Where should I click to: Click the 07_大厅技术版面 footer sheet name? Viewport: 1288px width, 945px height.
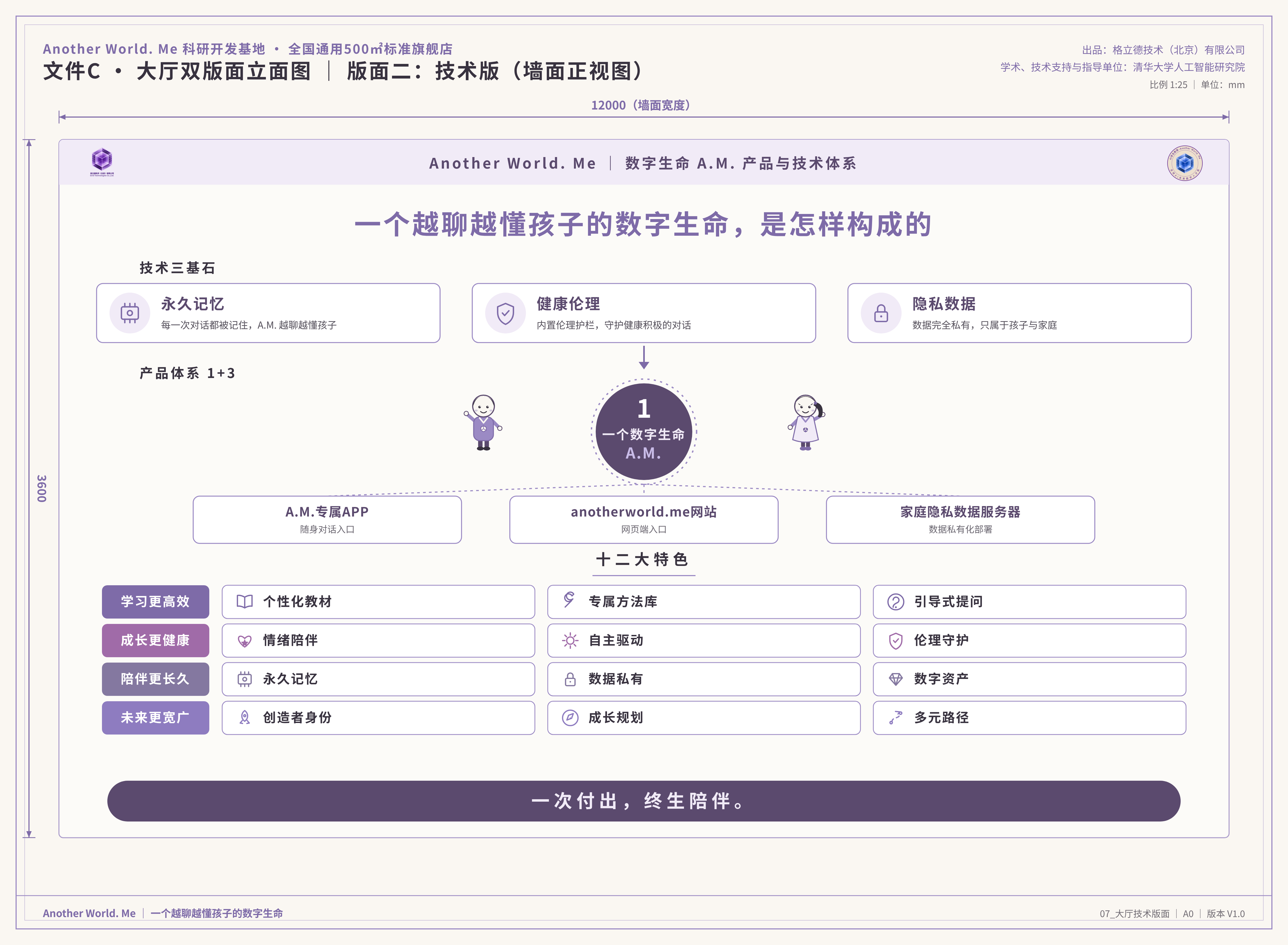(1134, 914)
